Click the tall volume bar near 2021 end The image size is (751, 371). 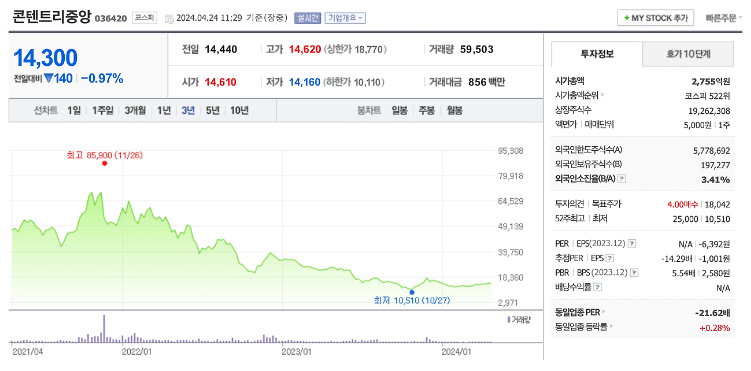(x=104, y=328)
